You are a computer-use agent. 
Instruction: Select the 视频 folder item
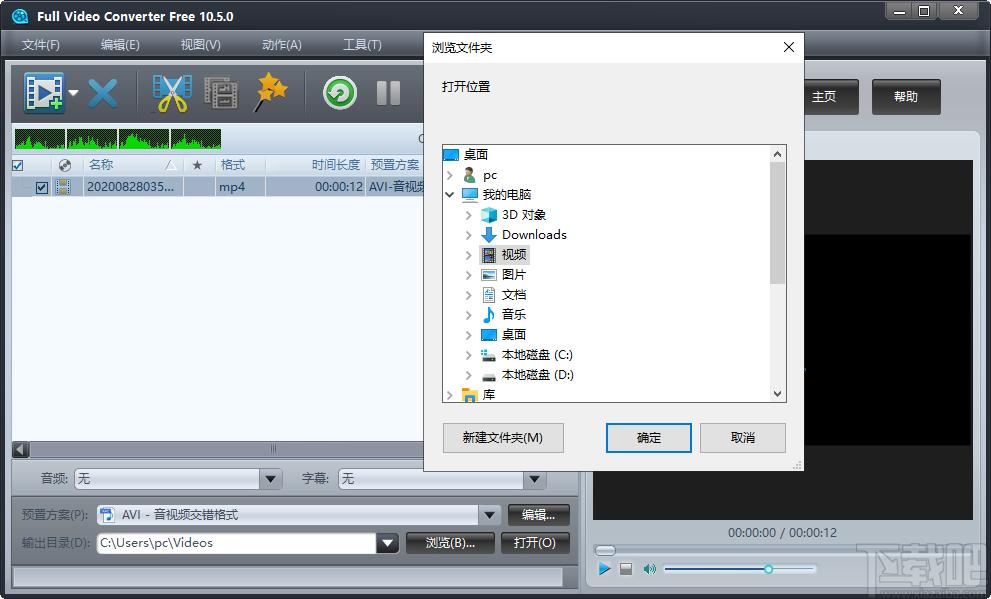[504, 255]
